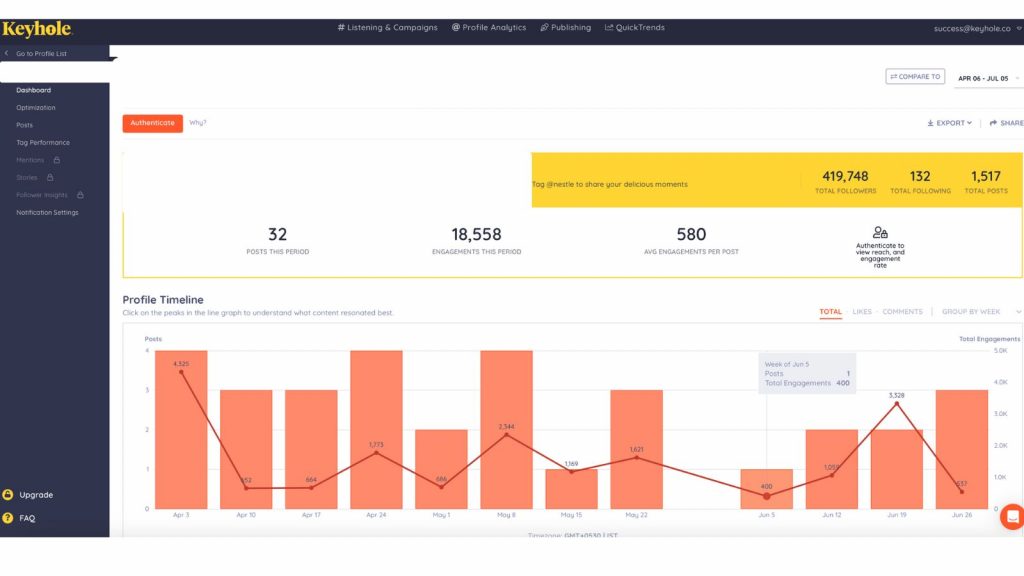The height and width of the screenshot is (576, 1024).
Task: Click the Jun 26 bar in the chart
Action: pyautogui.click(x=962, y=449)
